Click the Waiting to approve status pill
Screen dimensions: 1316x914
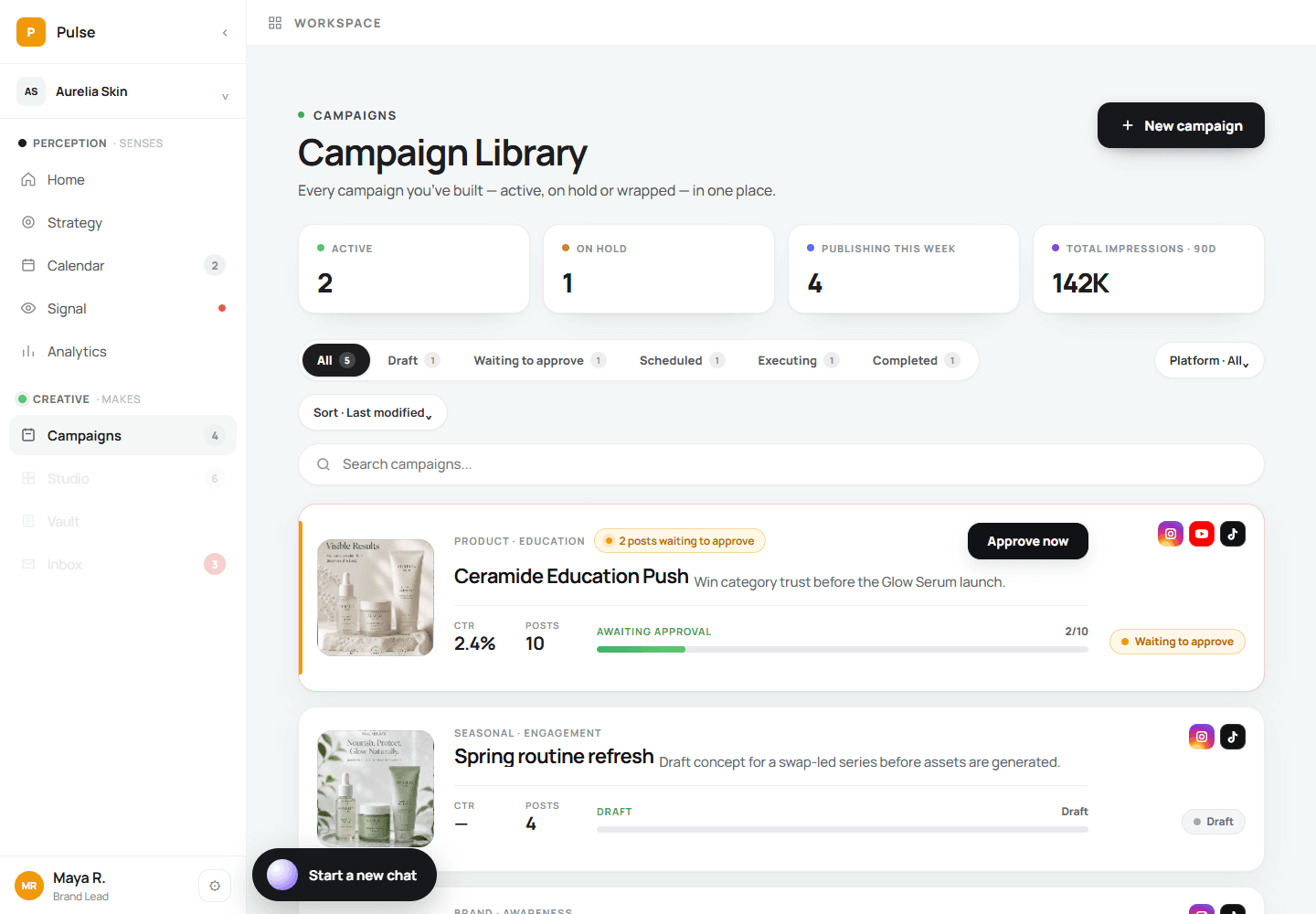(1177, 642)
